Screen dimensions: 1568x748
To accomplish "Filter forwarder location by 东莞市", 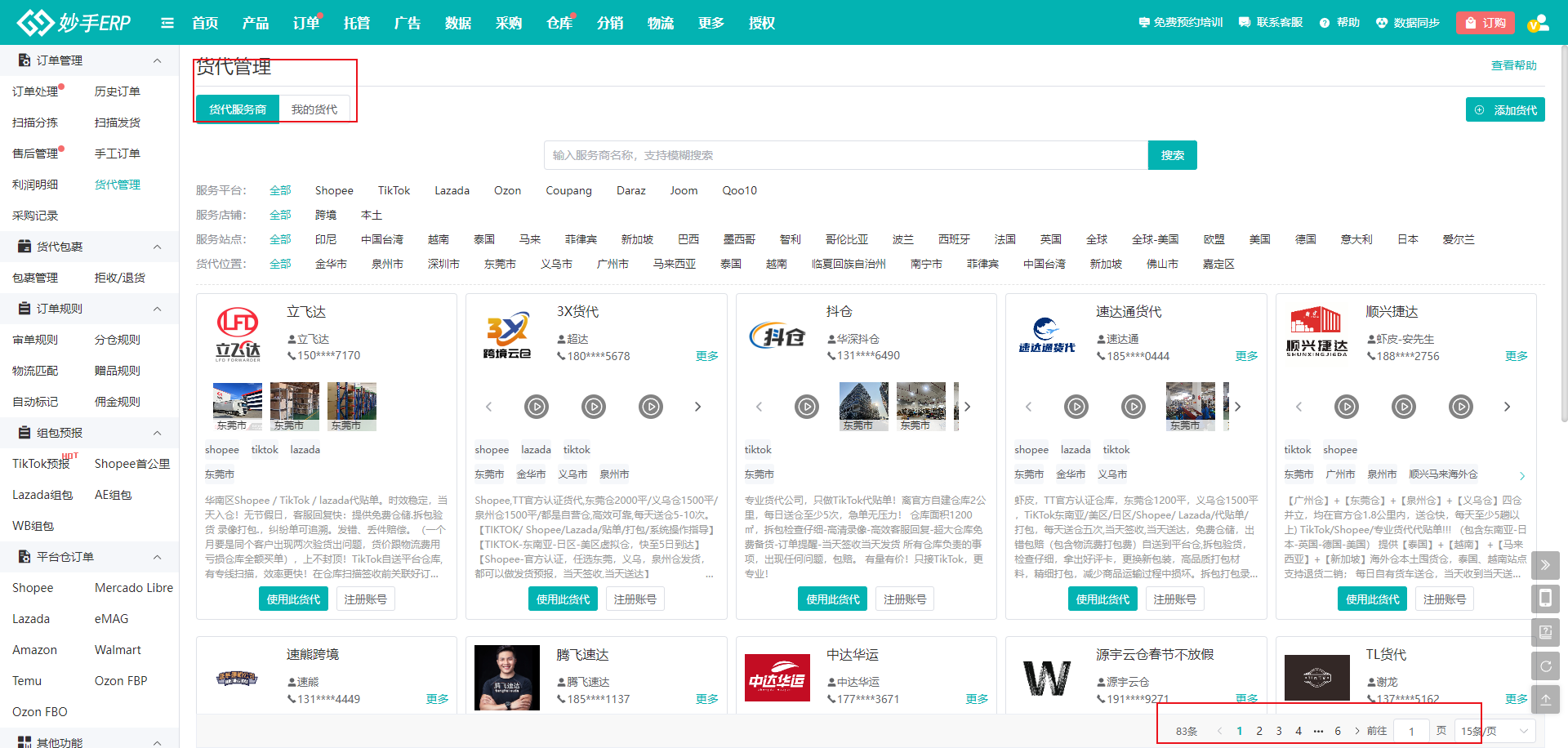I will point(500,264).
